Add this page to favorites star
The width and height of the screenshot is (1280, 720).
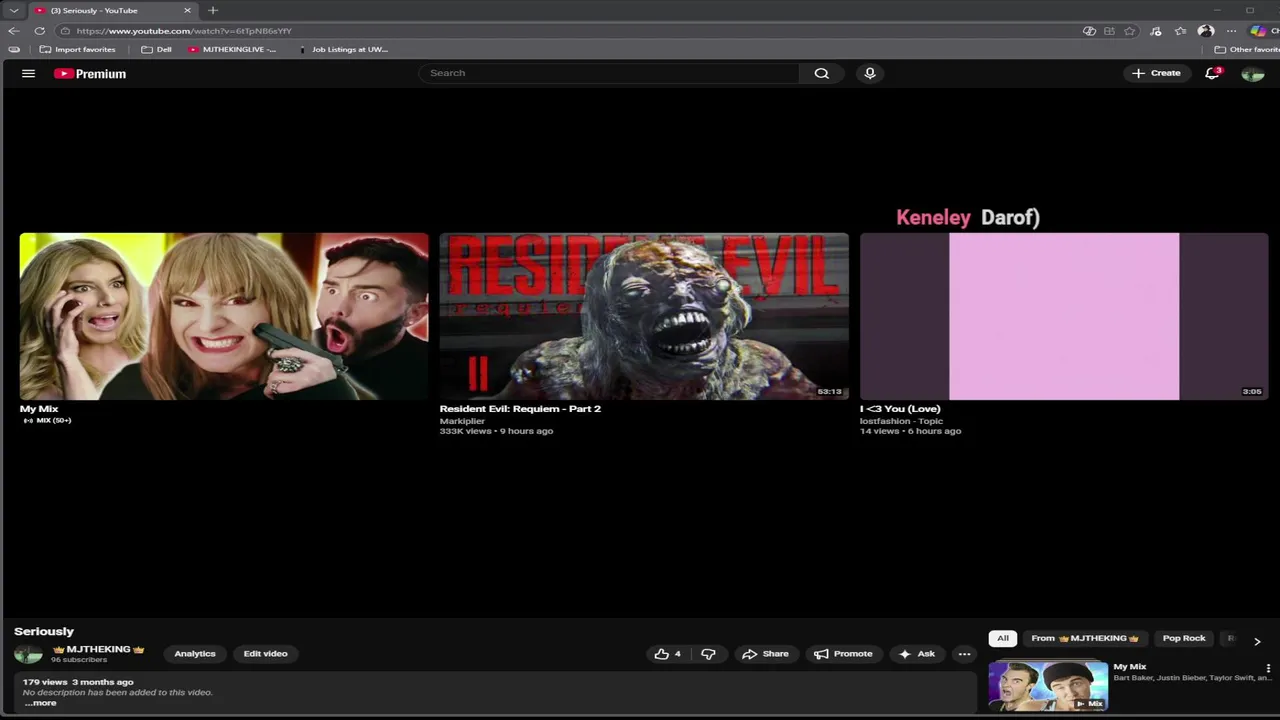(1130, 31)
